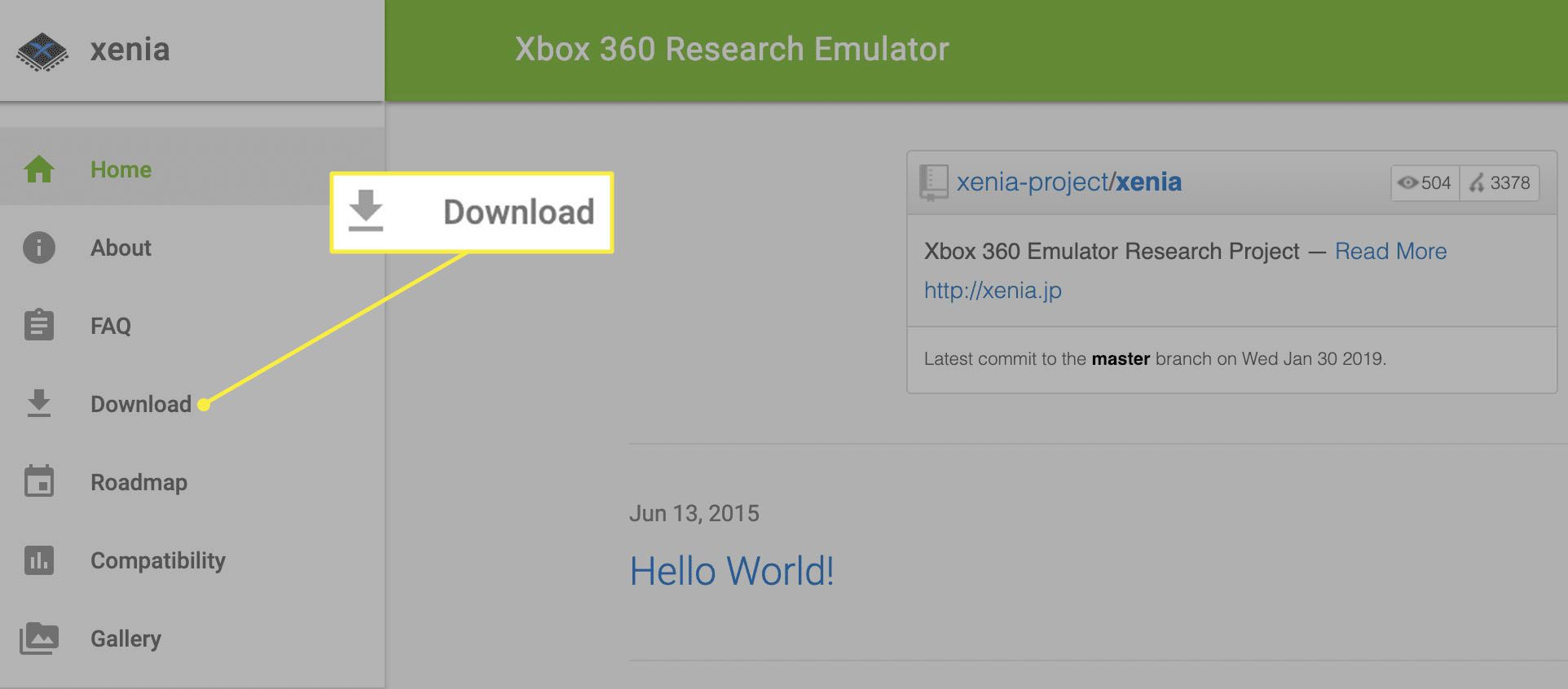Open the About menu item
The height and width of the screenshot is (689, 1568).
pyautogui.click(x=192, y=248)
